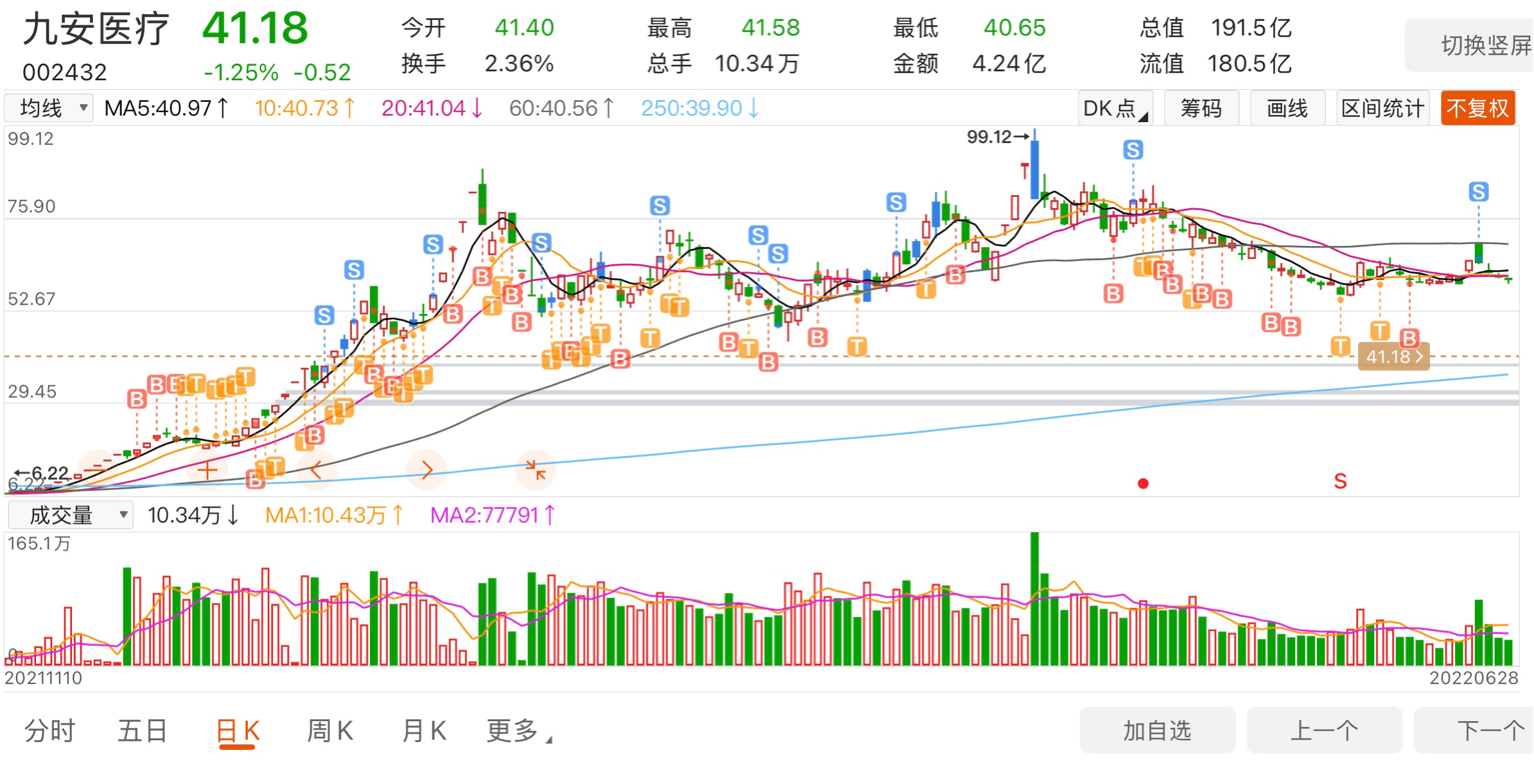The height and width of the screenshot is (768, 1534).
Task: Tap the 6.22 low price arrow label
Action: point(40,473)
